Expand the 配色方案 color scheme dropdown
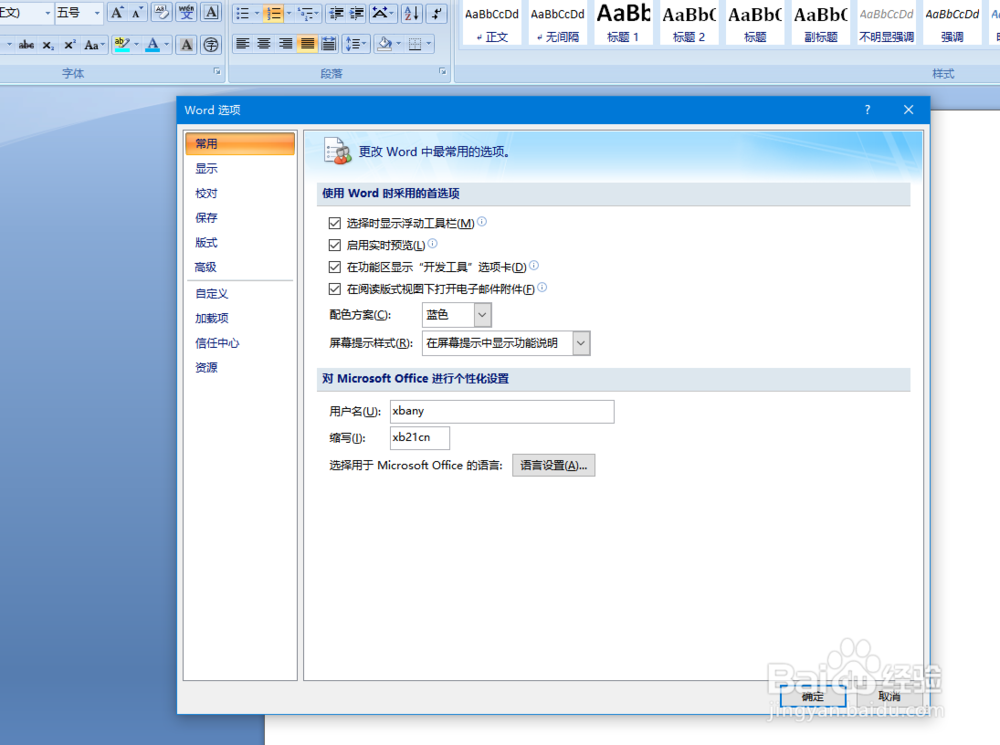The width and height of the screenshot is (1000, 745). coord(483,314)
